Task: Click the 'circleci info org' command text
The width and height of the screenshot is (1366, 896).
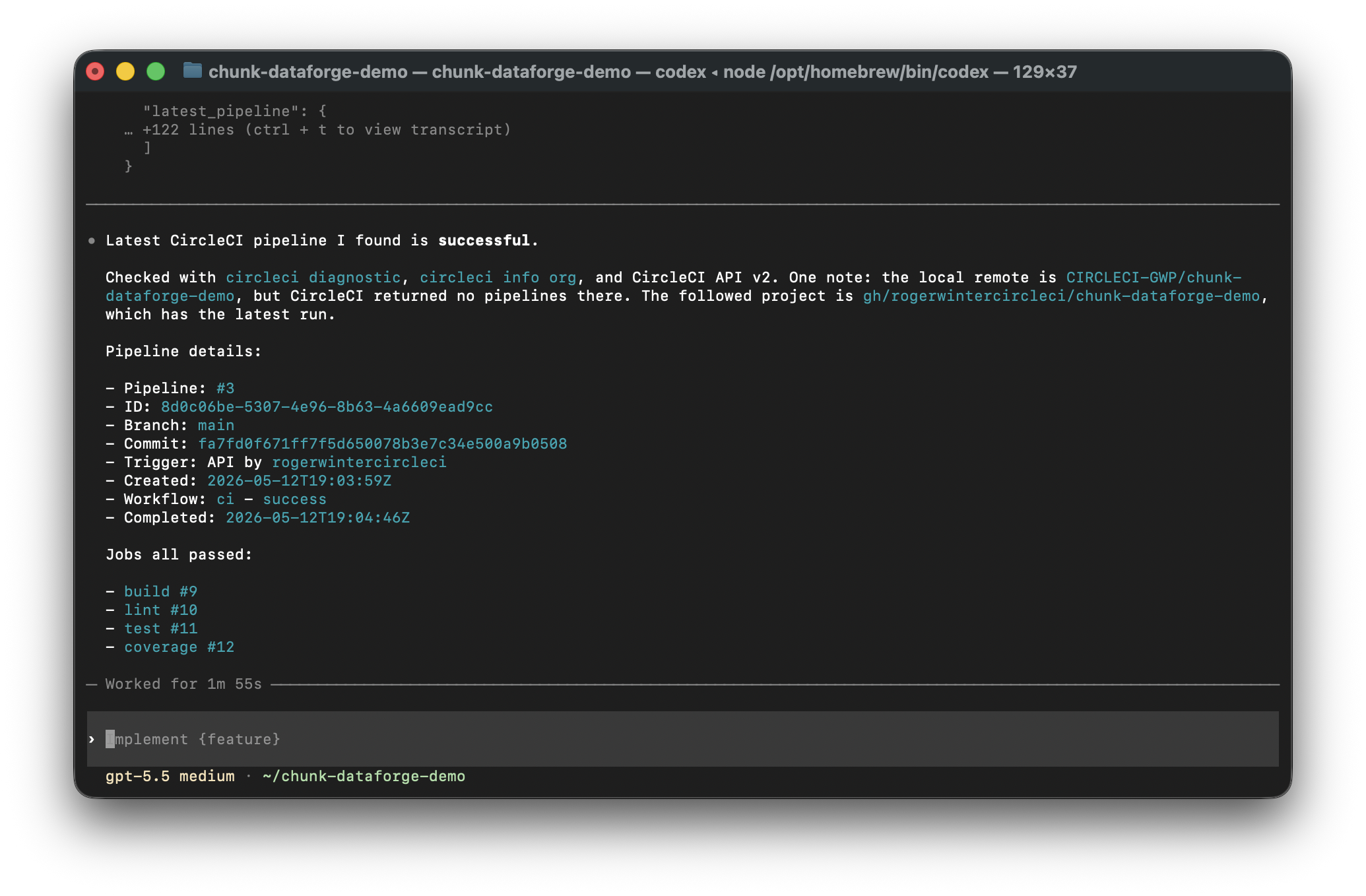Action: click(x=498, y=277)
